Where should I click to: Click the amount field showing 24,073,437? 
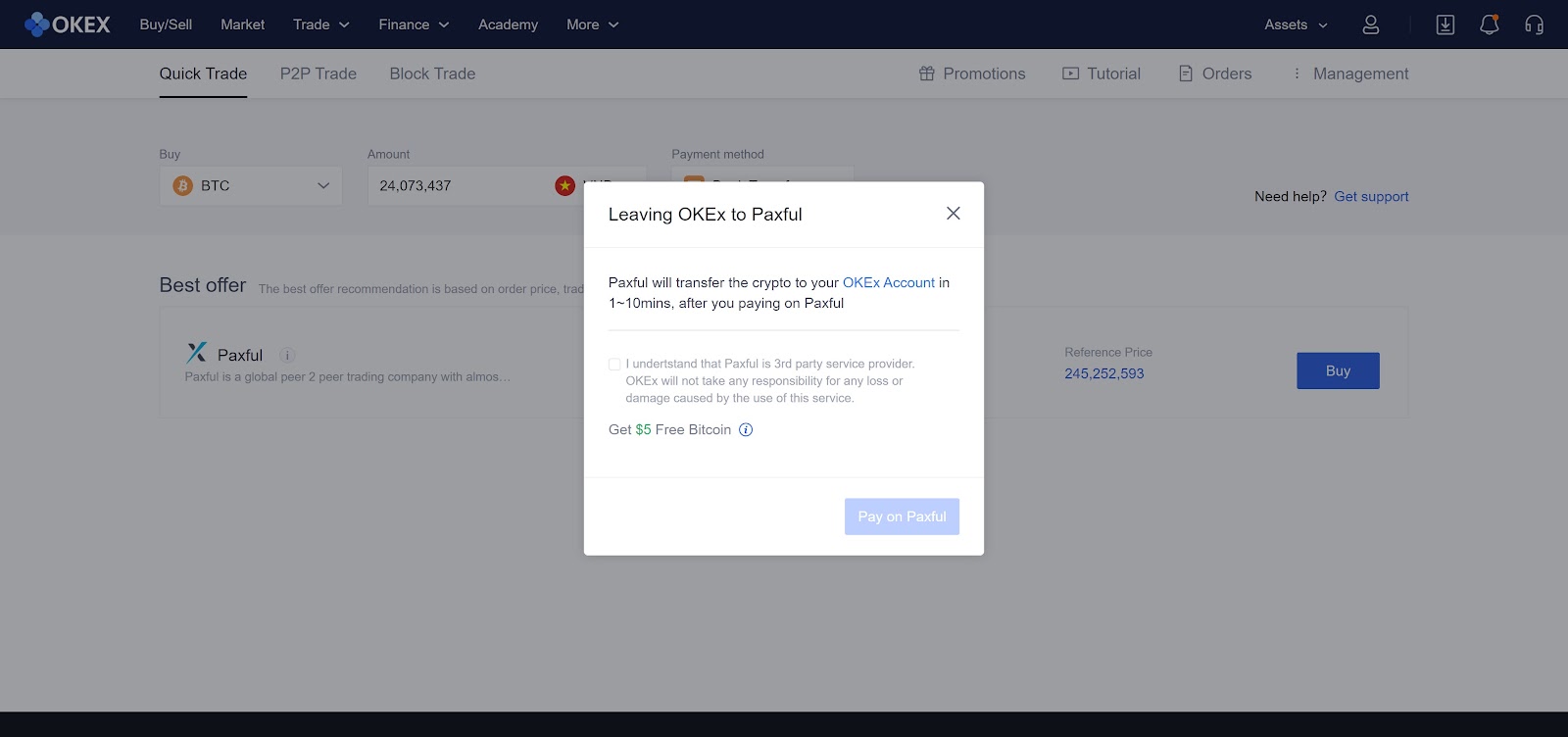[x=459, y=185]
